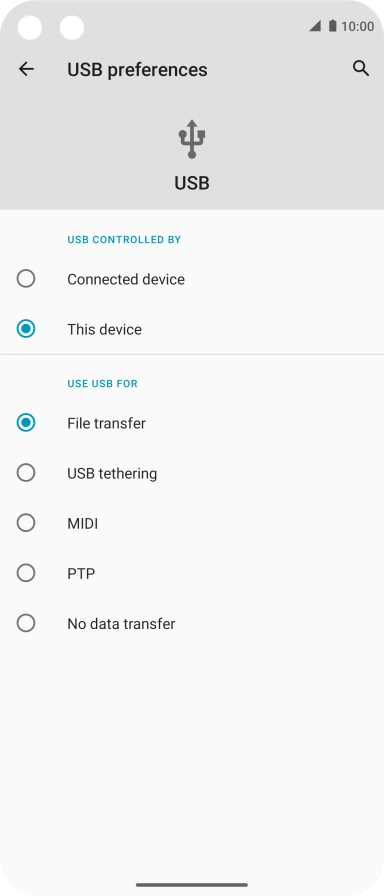Image resolution: width=384 pixels, height=896 pixels.
Task: Select the No data transfer radio button
Action: pyautogui.click(x=26, y=623)
